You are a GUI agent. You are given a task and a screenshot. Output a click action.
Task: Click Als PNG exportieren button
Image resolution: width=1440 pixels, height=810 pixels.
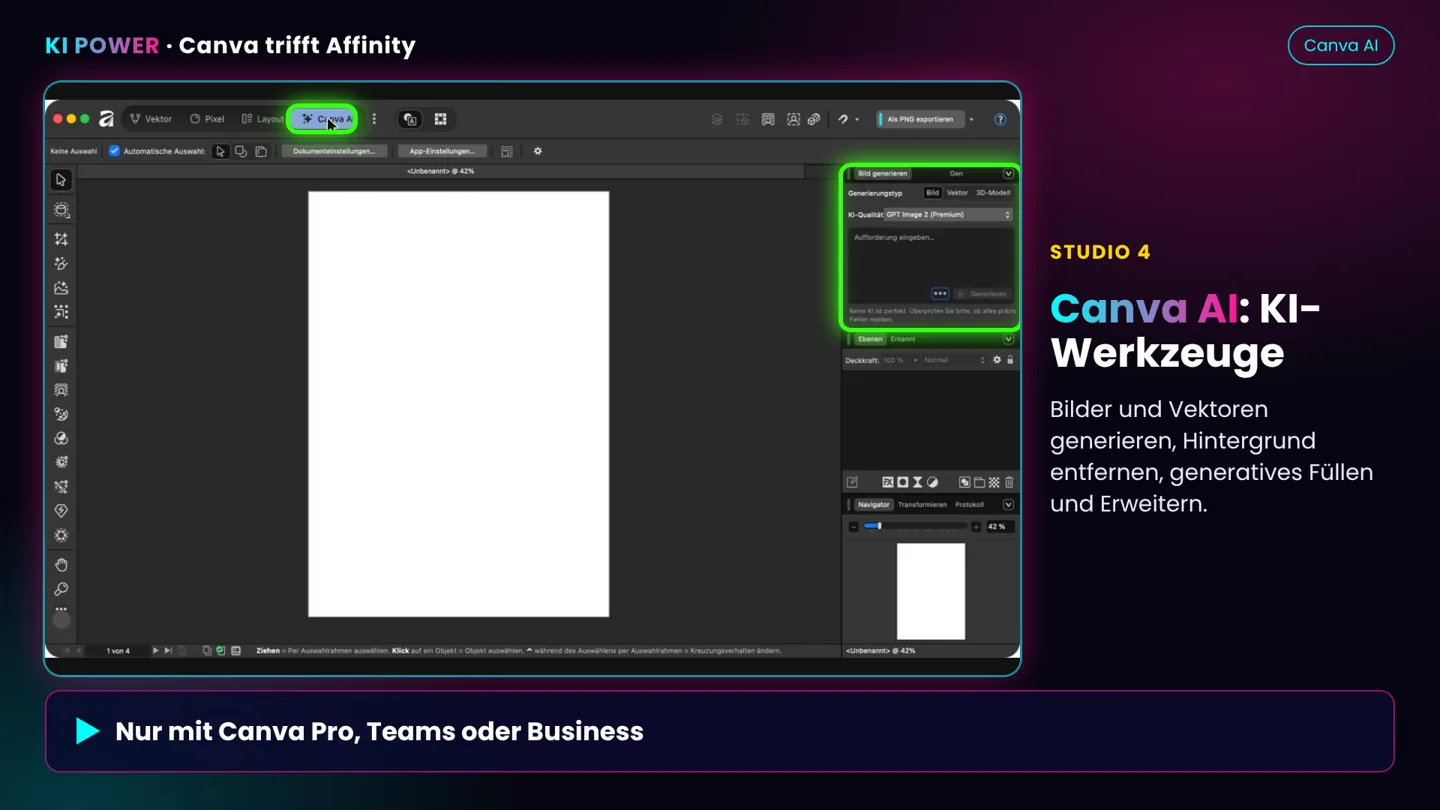tap(920, 119)
